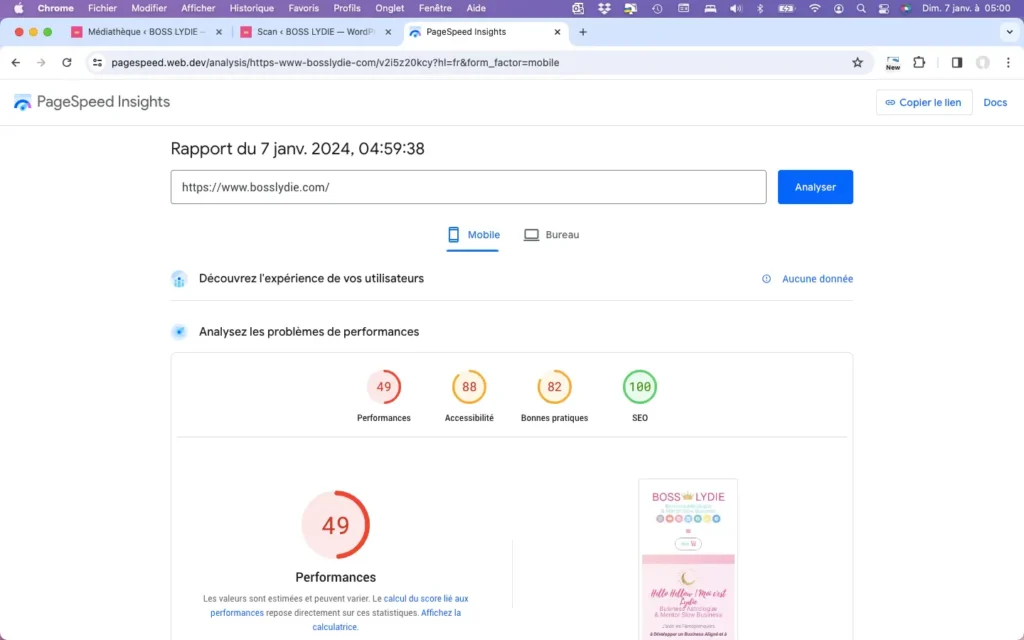This screenshot has width=1024, height=640.
Task: Select the Mobile results tab
Action: point(473,235)
